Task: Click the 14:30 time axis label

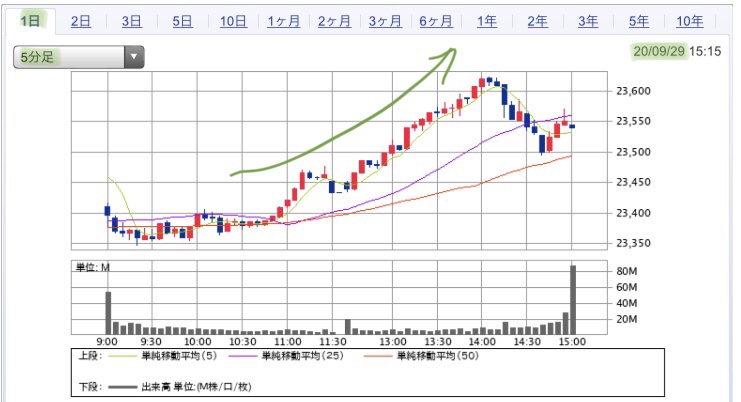Action: point(527,342)
